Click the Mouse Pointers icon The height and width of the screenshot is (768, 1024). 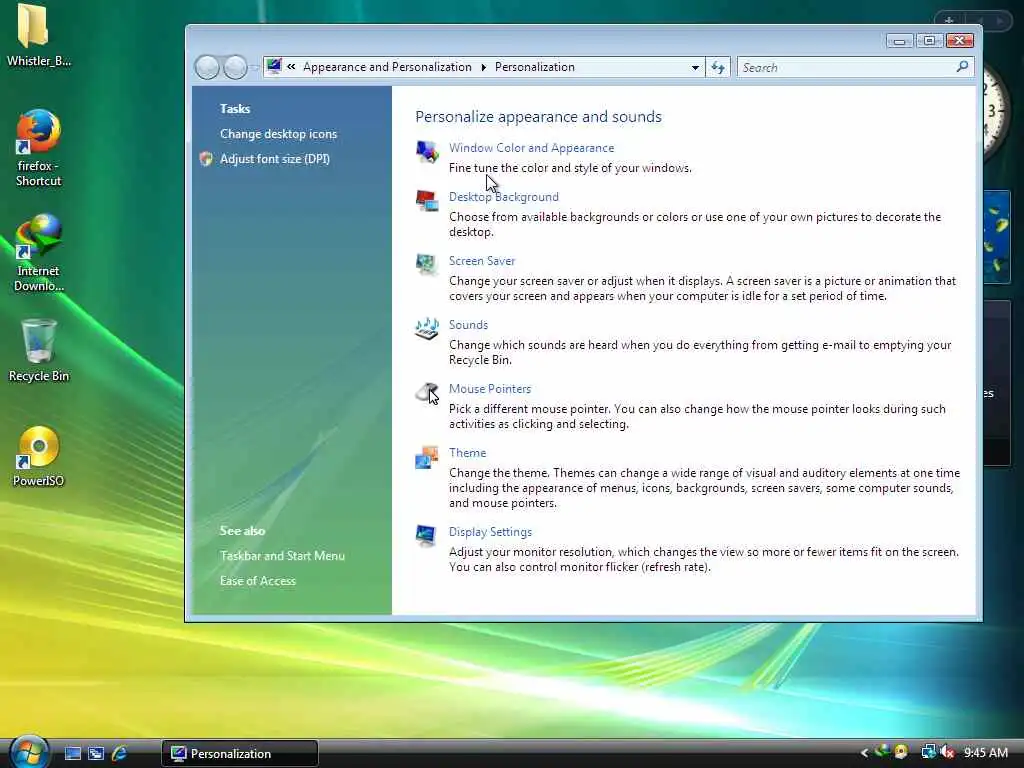tap(427, 392)
